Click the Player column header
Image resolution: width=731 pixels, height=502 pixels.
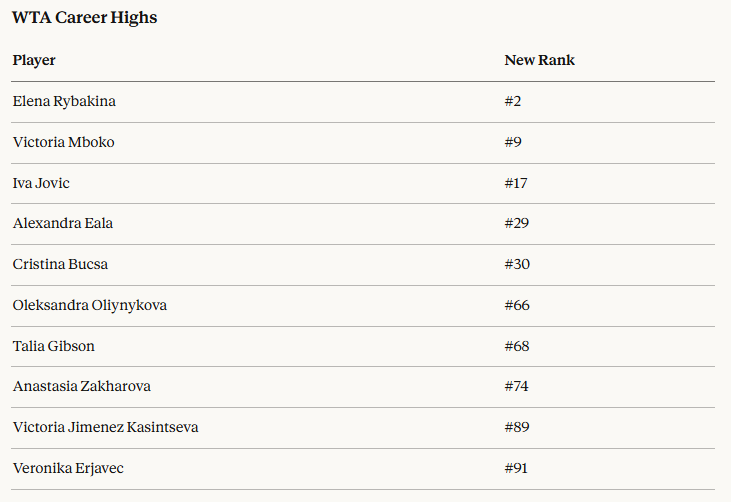click(x=34, y=60)
